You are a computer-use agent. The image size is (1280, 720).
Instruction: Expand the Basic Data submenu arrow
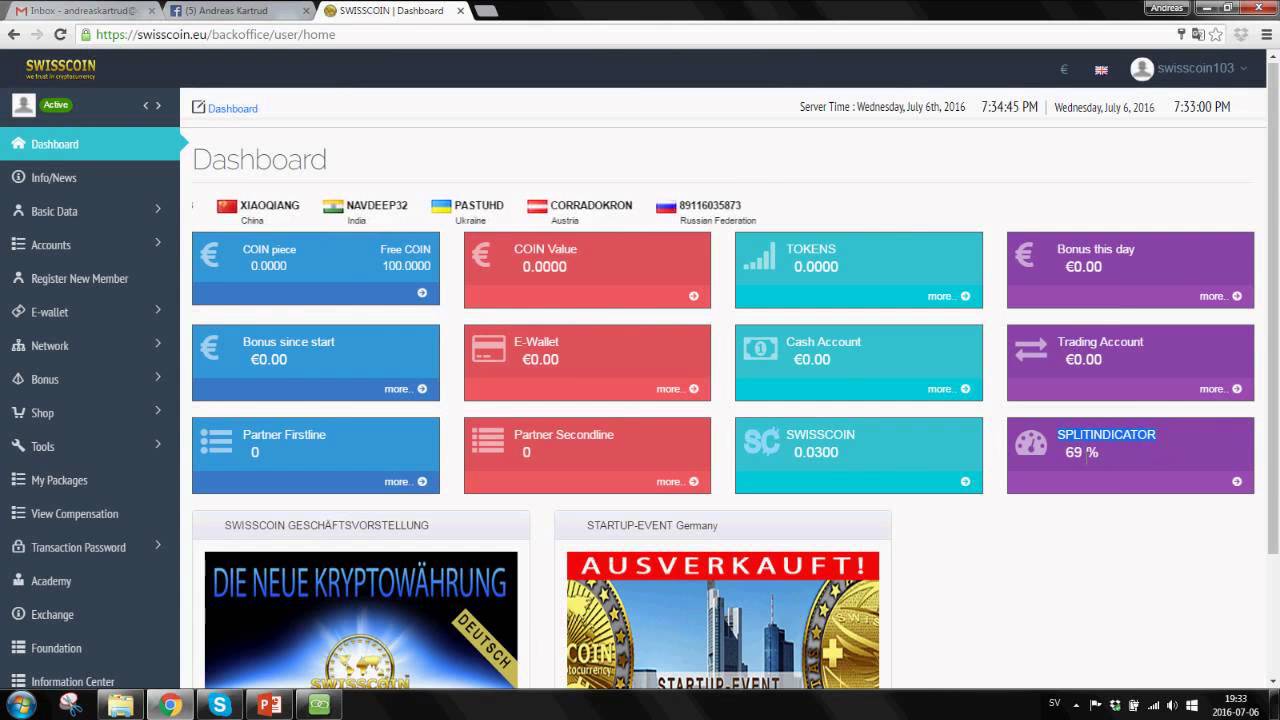point(158,210)
